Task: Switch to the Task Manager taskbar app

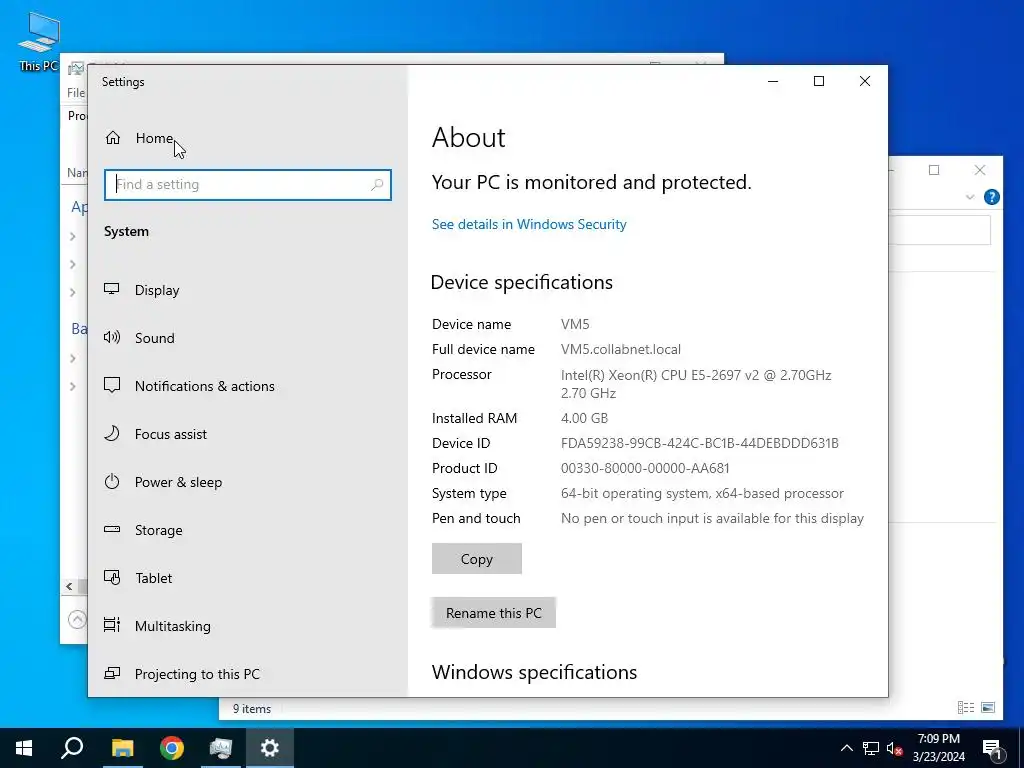Action: point(221,748)
